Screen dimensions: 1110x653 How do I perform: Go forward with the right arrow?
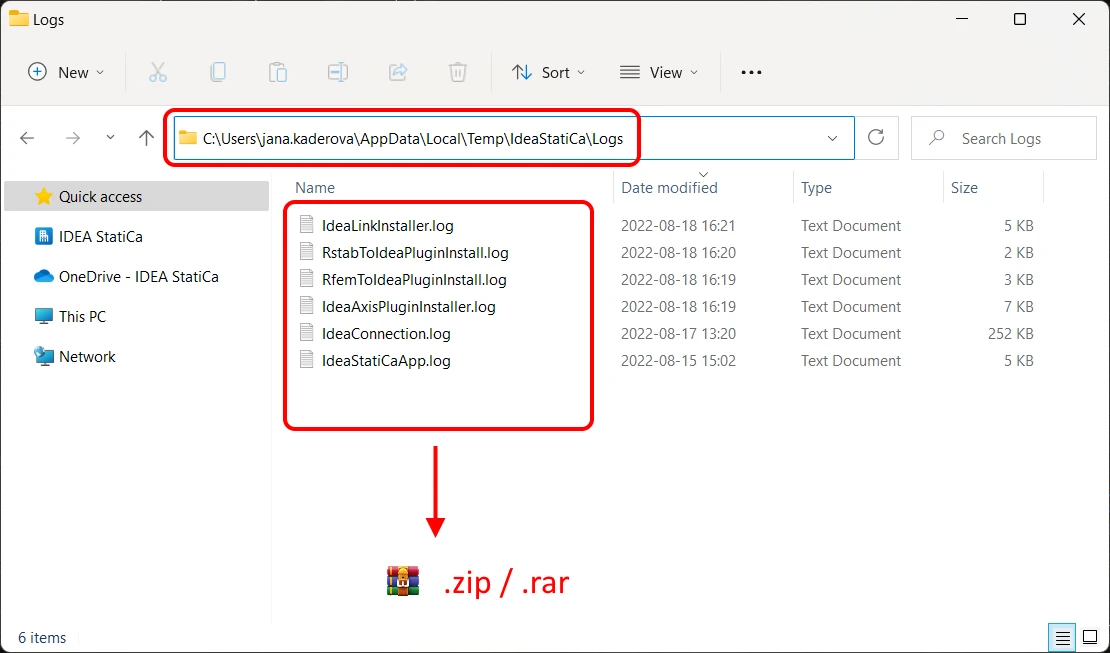tap(73, 138)
